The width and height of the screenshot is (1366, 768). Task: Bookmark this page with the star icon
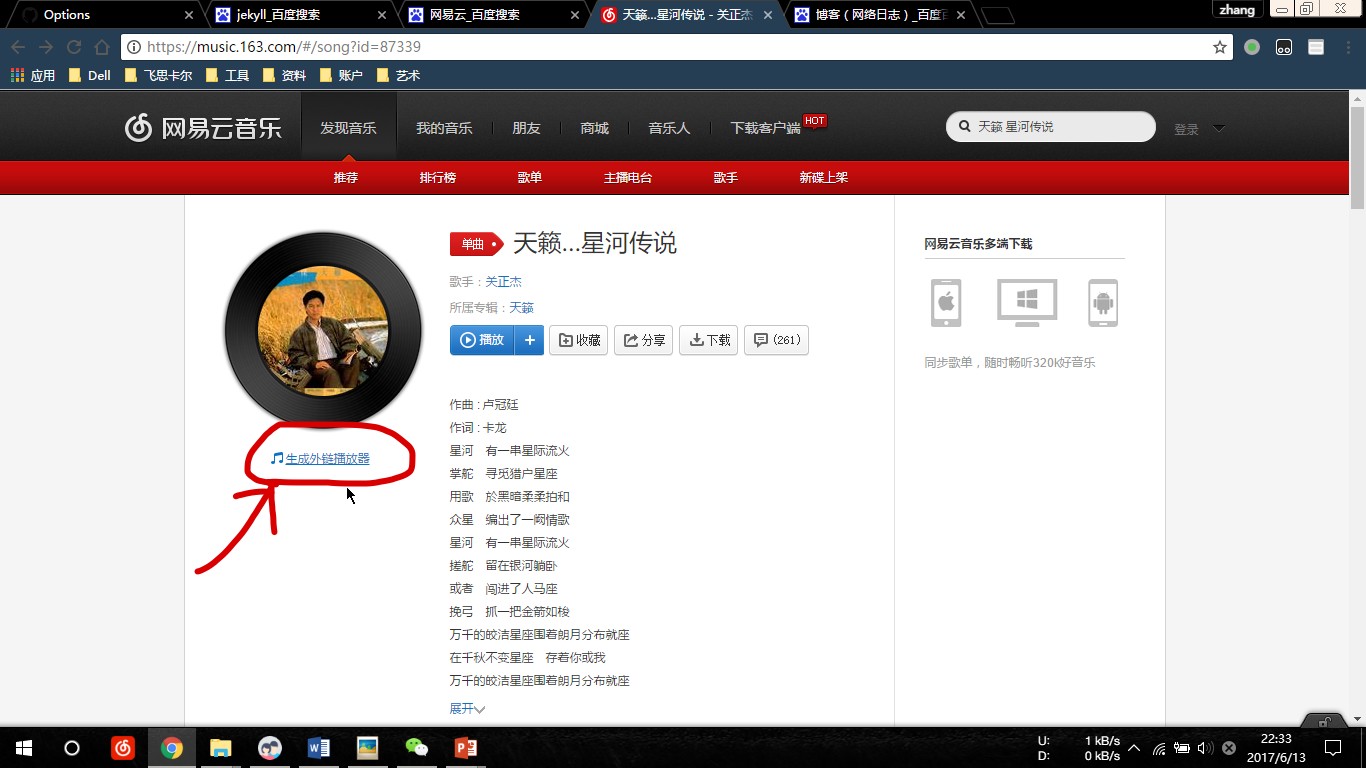tap(1220, 47)
